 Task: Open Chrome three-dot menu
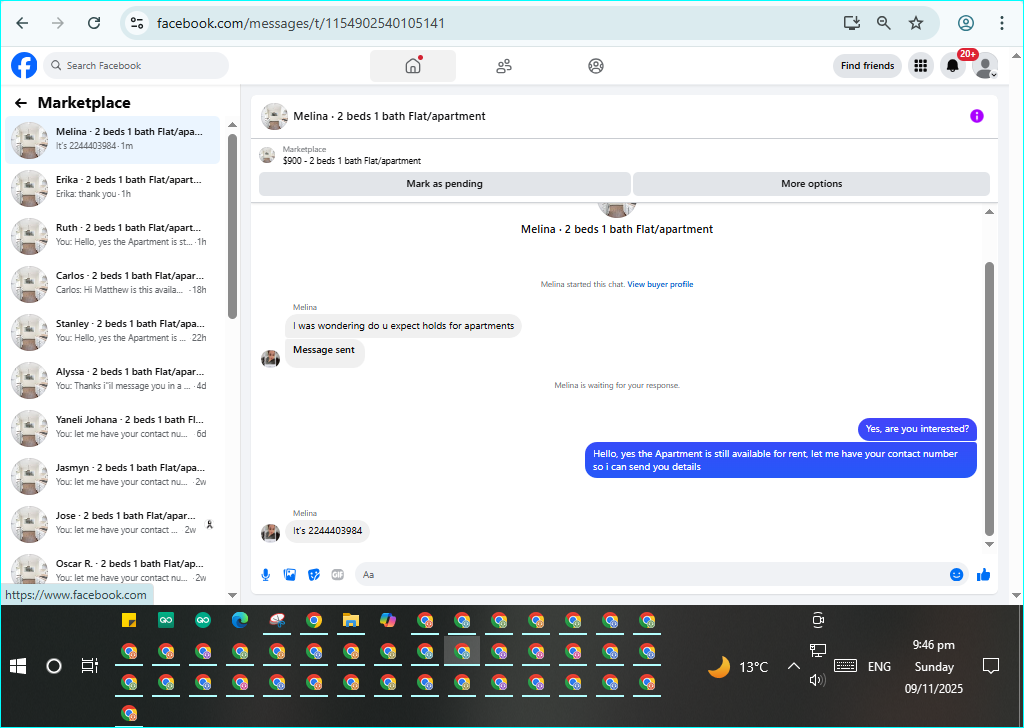click(1001, 23)
